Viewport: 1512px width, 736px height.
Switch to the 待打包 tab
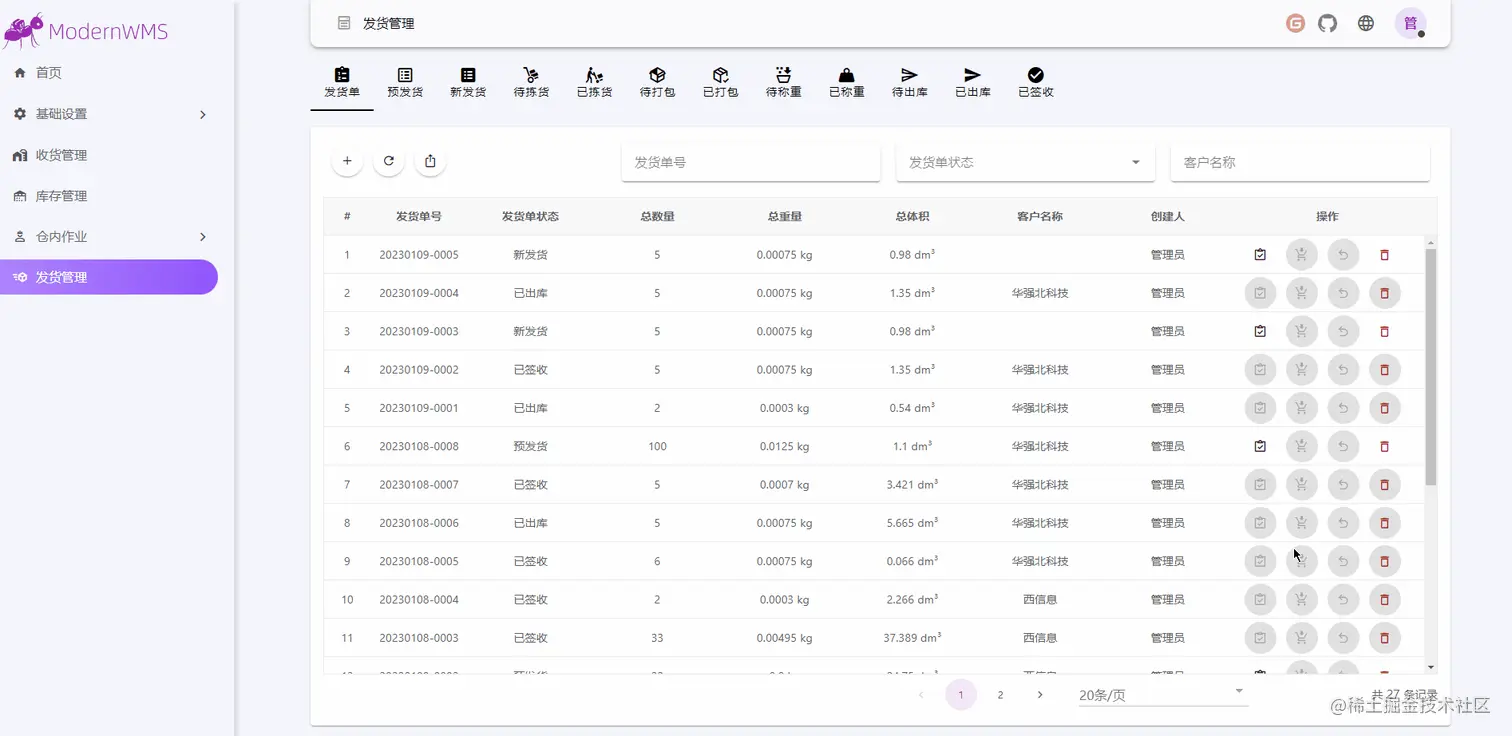tap(657, 84)
